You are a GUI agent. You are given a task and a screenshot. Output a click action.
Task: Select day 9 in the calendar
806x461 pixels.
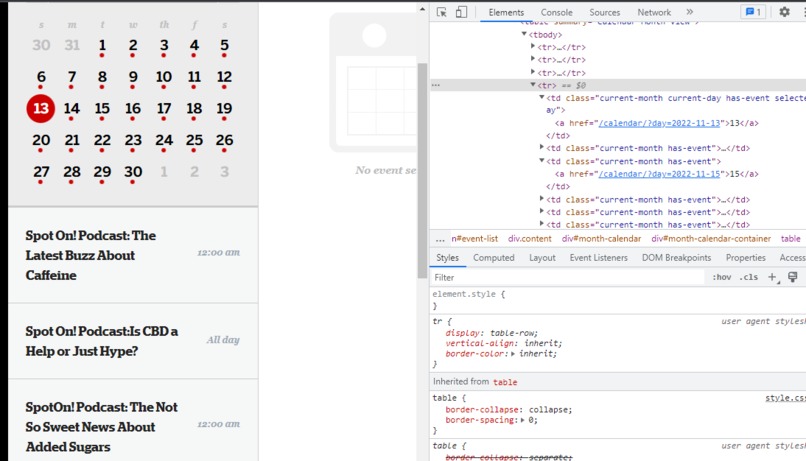pos(133,77)
